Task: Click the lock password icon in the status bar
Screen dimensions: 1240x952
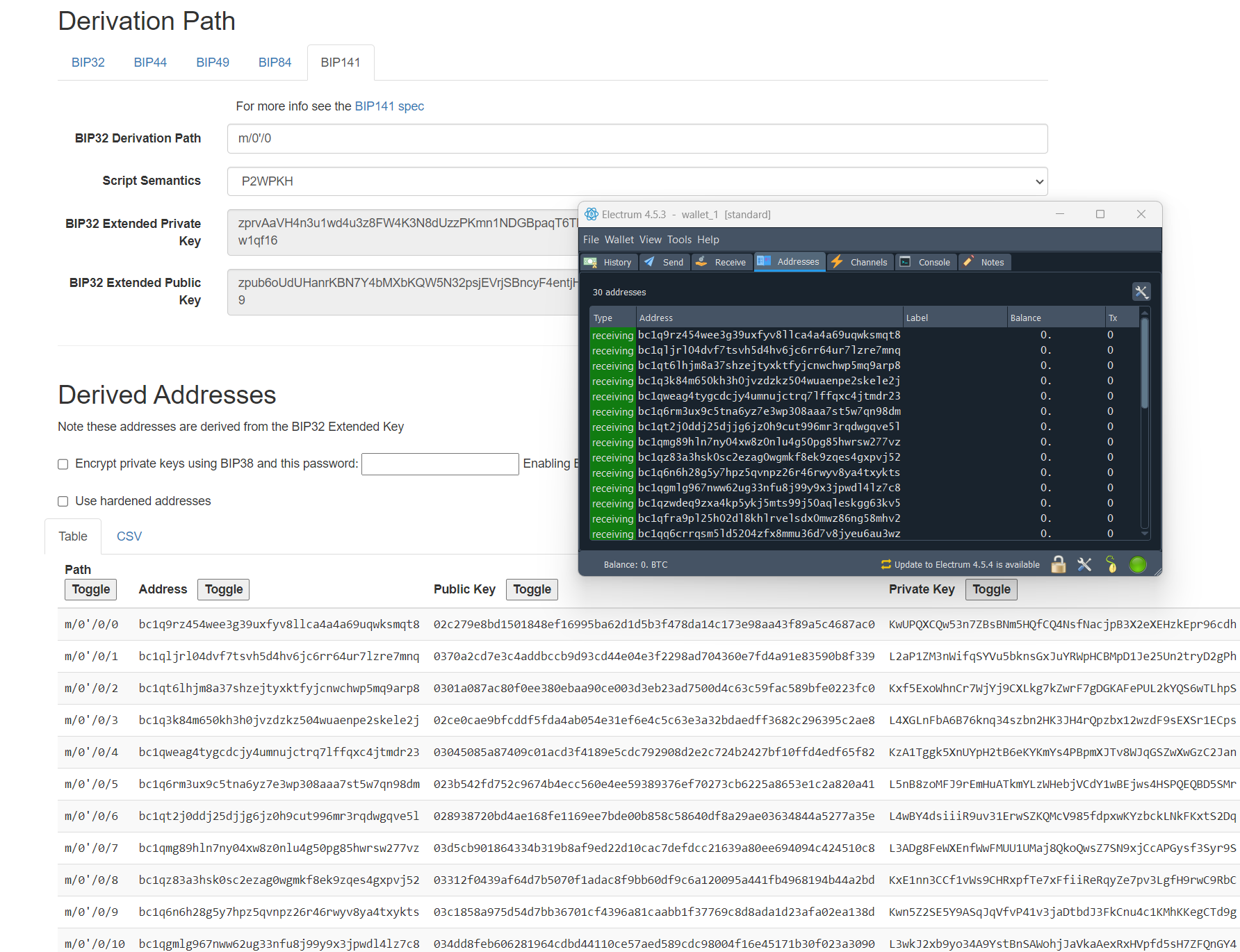Action: point(1058,564)
